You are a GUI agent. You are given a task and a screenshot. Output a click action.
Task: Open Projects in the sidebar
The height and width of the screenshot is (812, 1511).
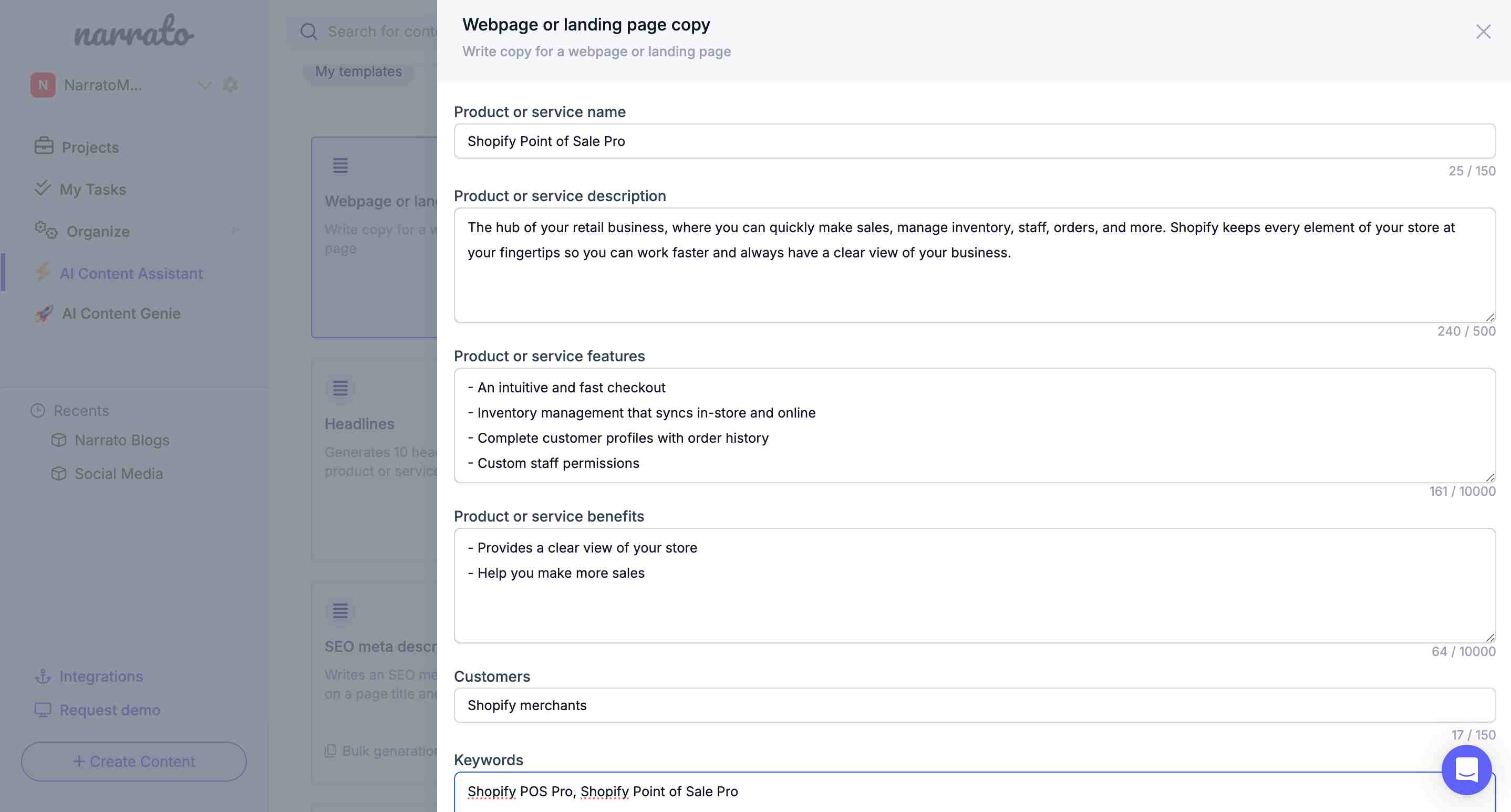pyautogui.click(x=90, y=148)
